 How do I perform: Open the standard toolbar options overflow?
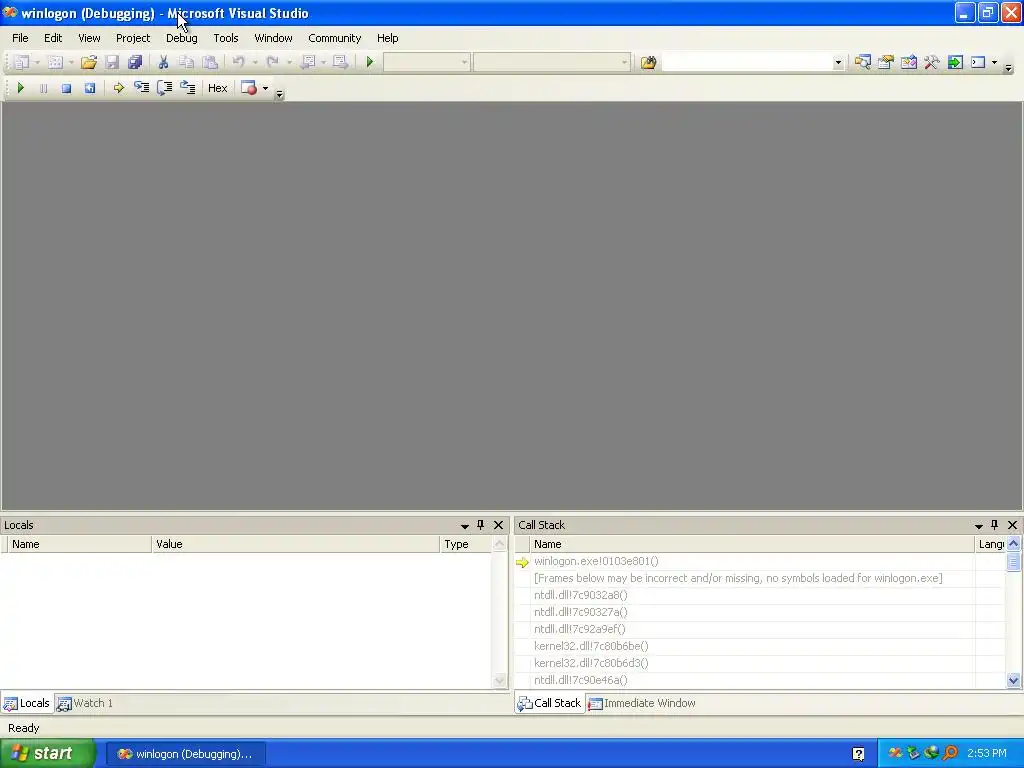[x=1008, y=66]
